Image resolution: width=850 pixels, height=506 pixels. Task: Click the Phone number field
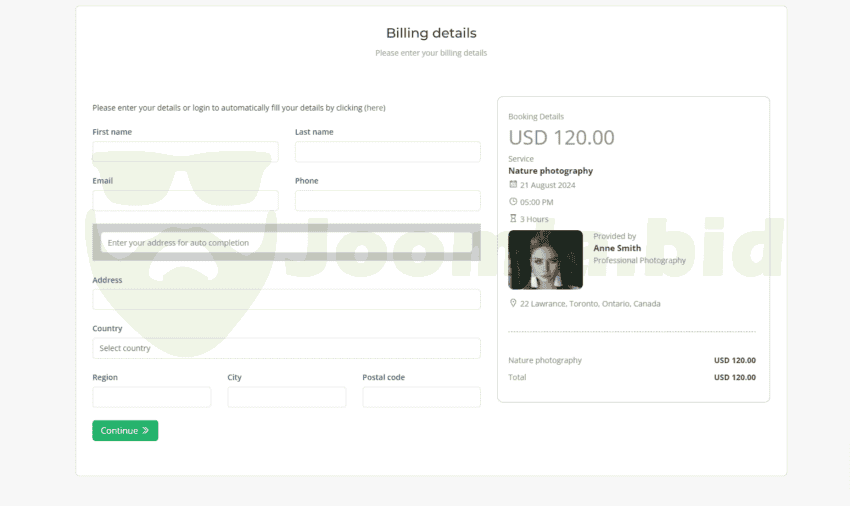pyautogui.click(x=387, y=201)
